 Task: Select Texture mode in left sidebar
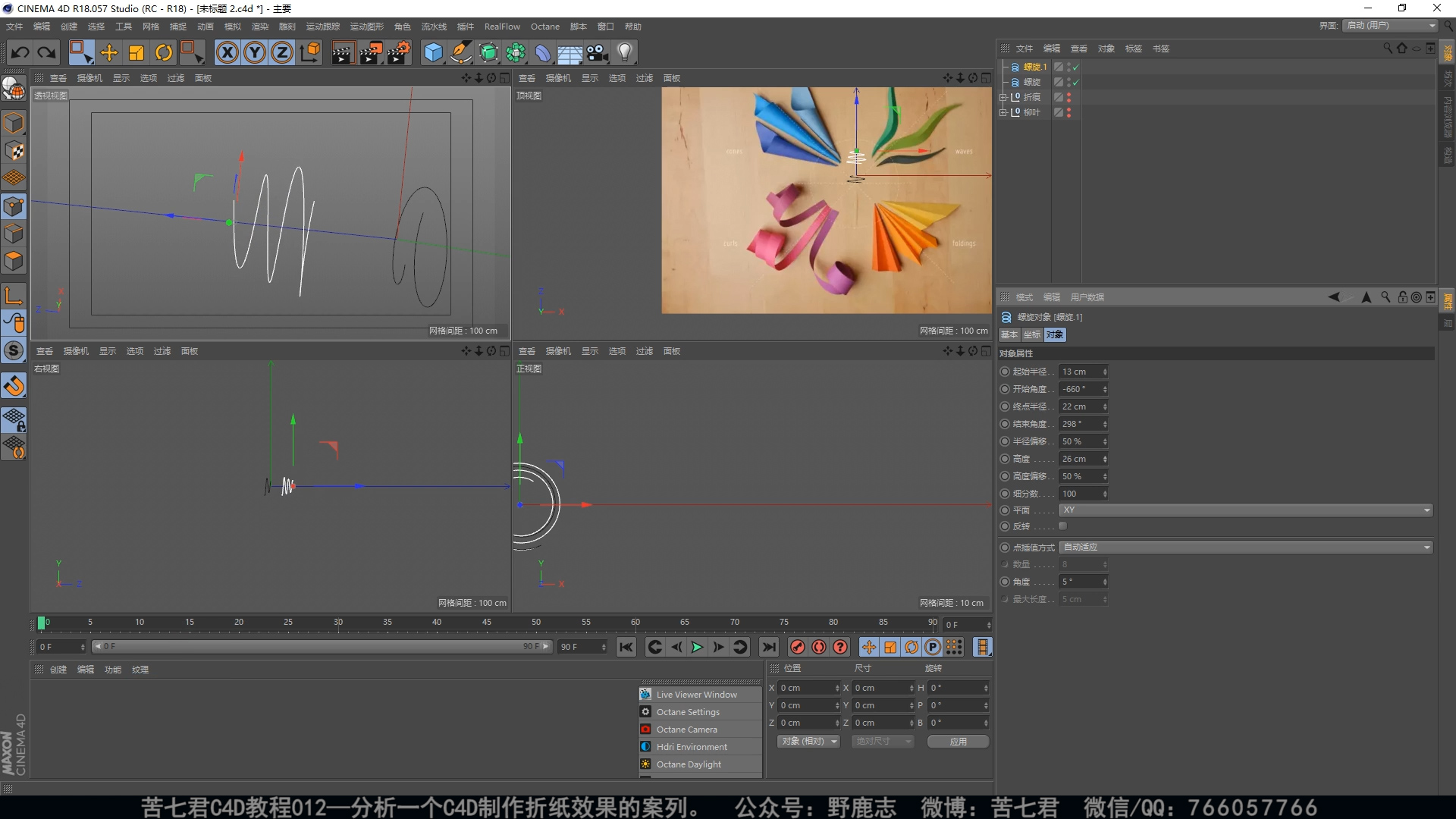point(14,151)
